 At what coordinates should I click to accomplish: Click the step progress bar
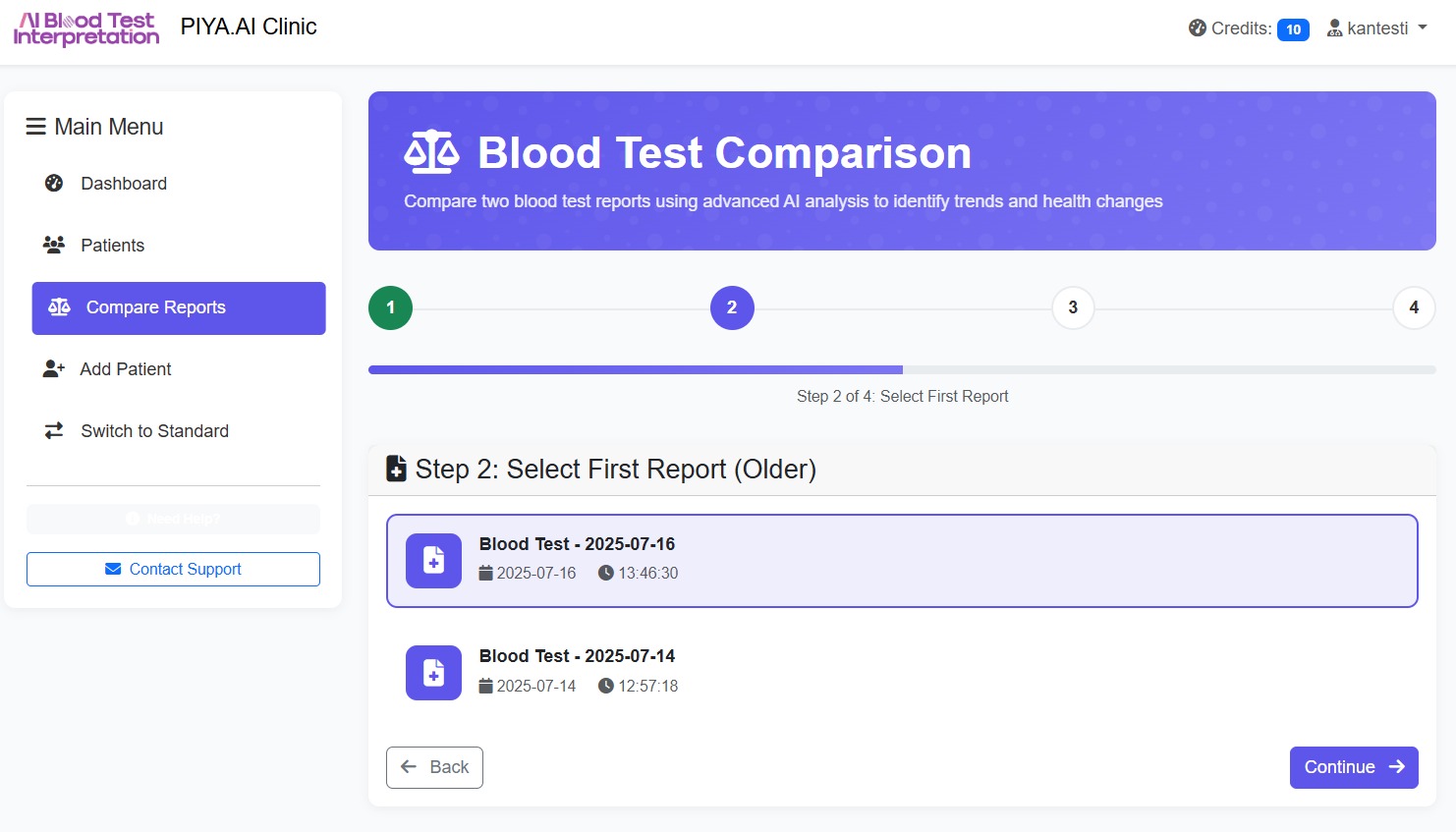click(x=901, y=370)
